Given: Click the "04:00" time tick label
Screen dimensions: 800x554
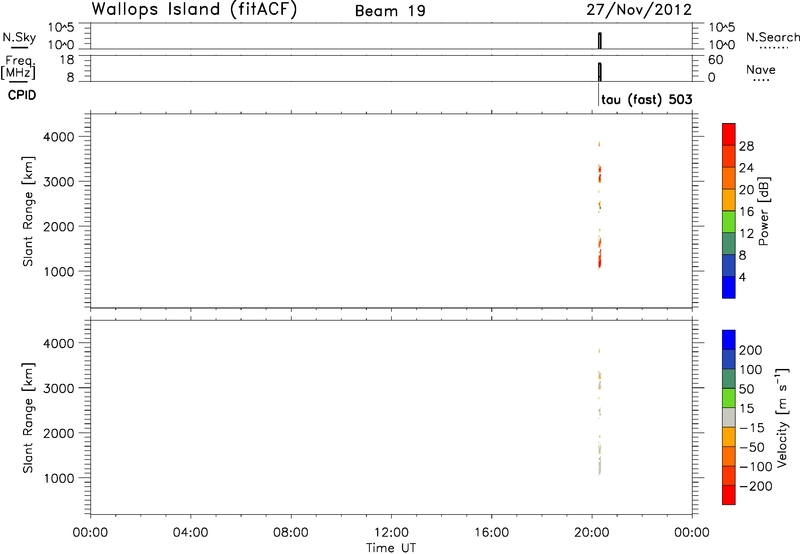Looking at the screenshot, I should coord(190,533).
